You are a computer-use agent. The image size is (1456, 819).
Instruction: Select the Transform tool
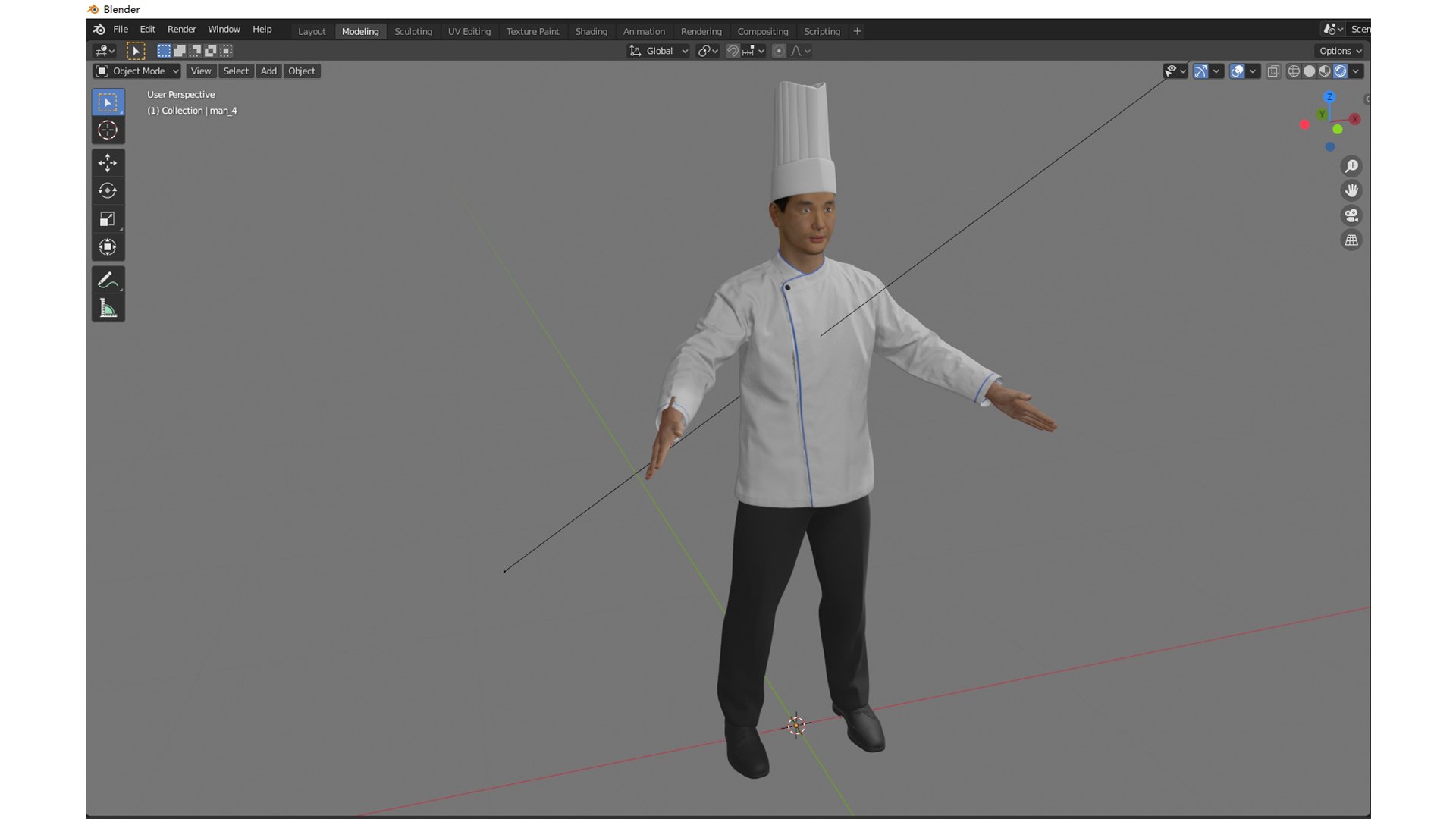[108, 247]
